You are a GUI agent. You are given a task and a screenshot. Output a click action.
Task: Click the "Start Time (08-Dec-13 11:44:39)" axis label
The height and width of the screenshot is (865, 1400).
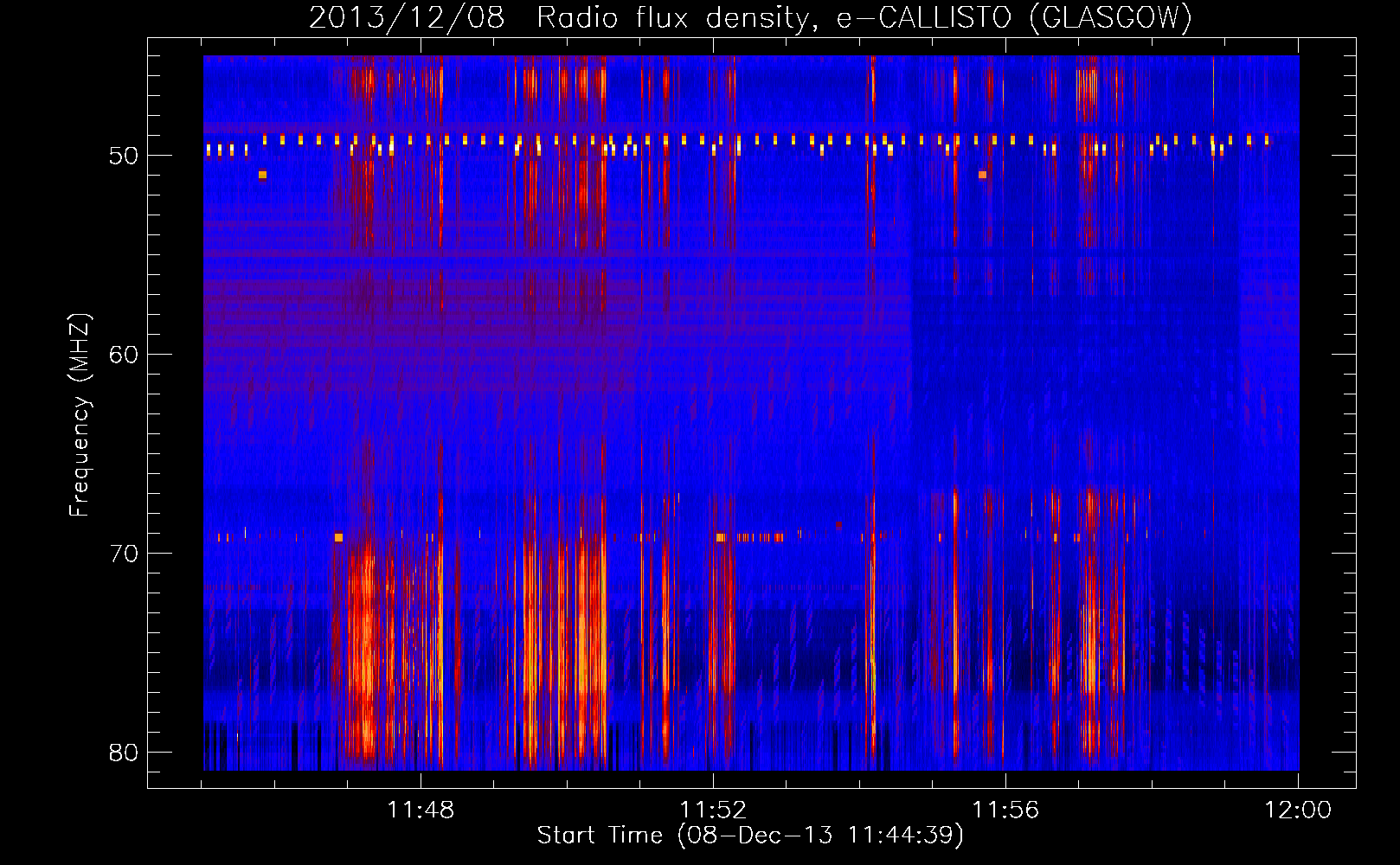pos(750,836)
